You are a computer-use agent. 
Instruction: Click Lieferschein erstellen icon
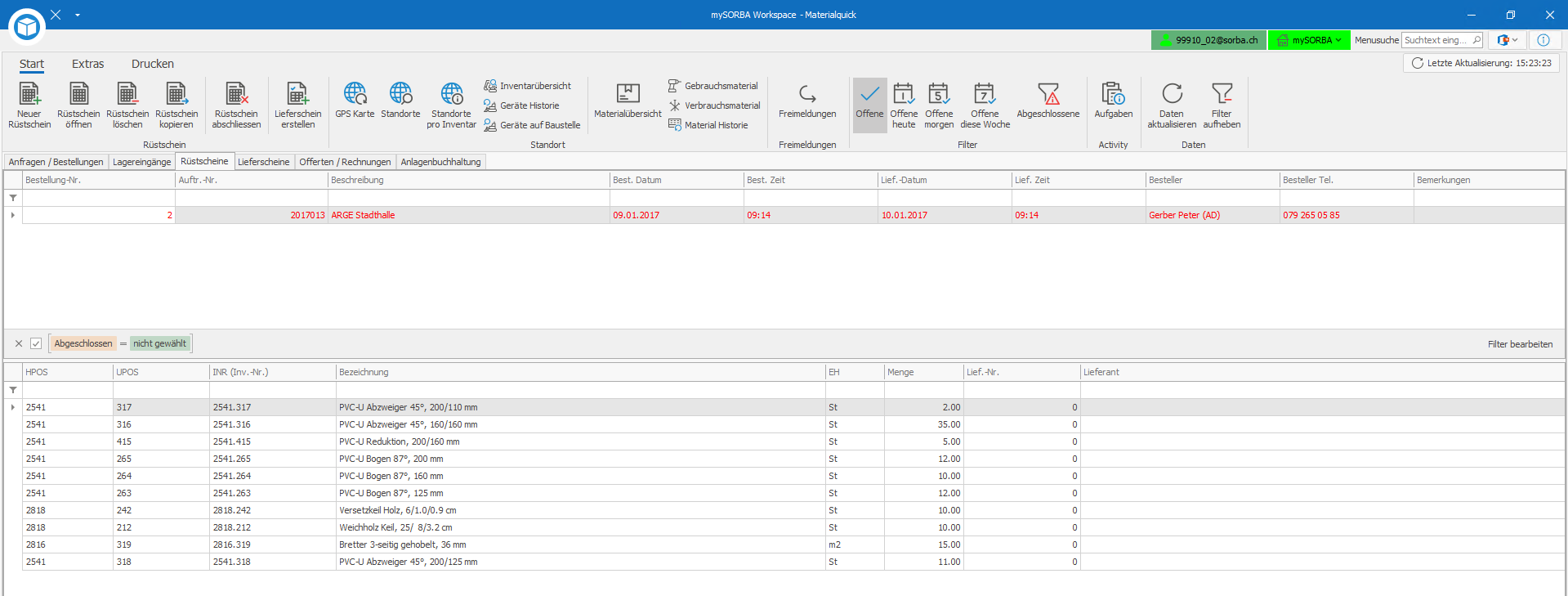point(297,105)
